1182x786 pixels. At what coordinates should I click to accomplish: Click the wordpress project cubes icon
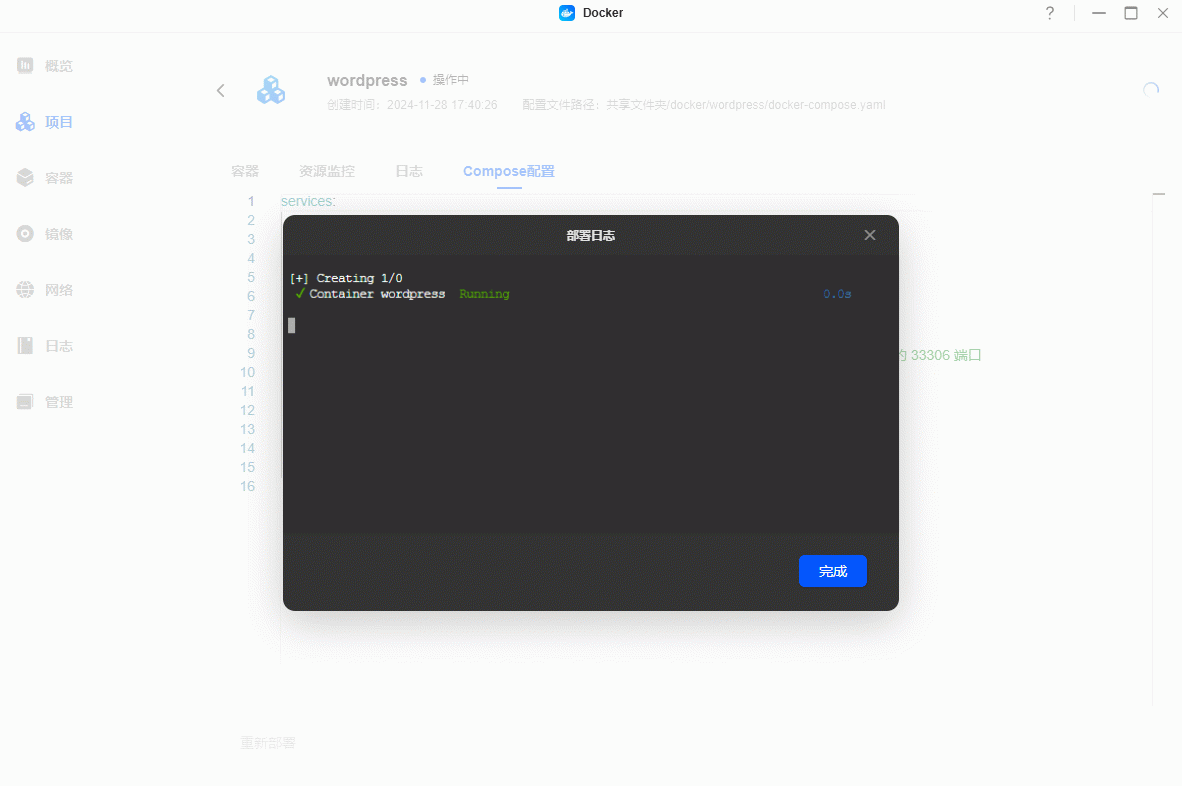click(271, 90)
